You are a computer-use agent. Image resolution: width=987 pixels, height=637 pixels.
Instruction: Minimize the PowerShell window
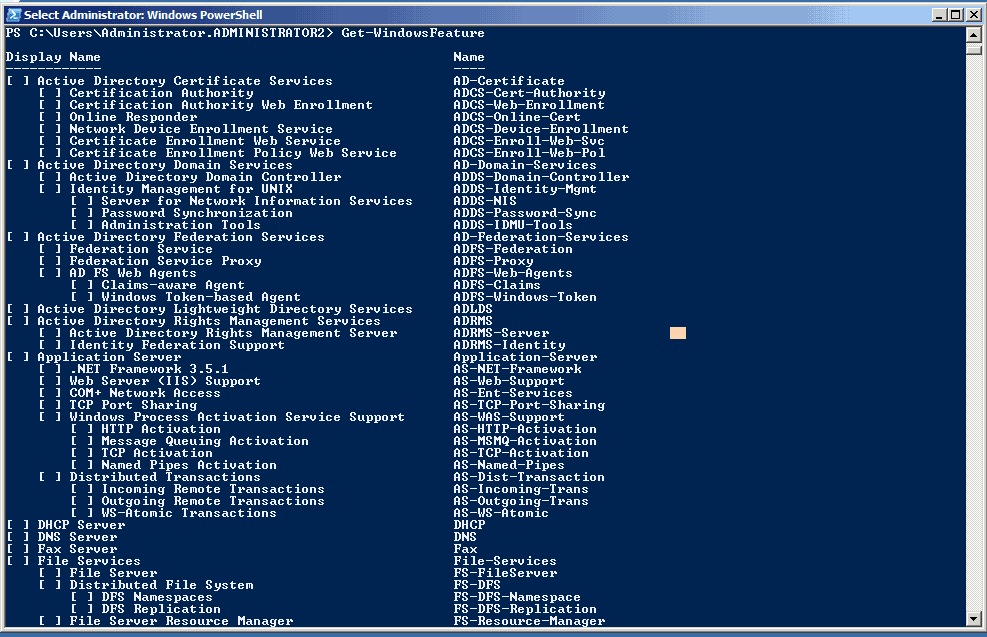pos(939,14)
